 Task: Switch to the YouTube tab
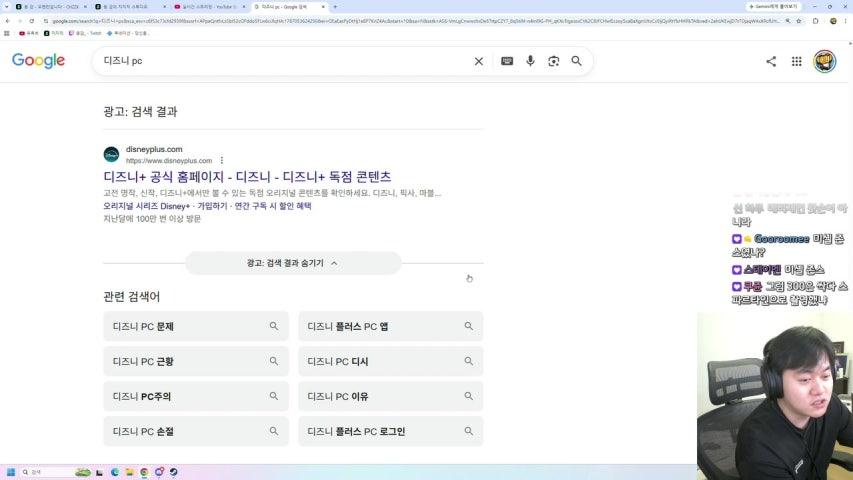[209, 7]
